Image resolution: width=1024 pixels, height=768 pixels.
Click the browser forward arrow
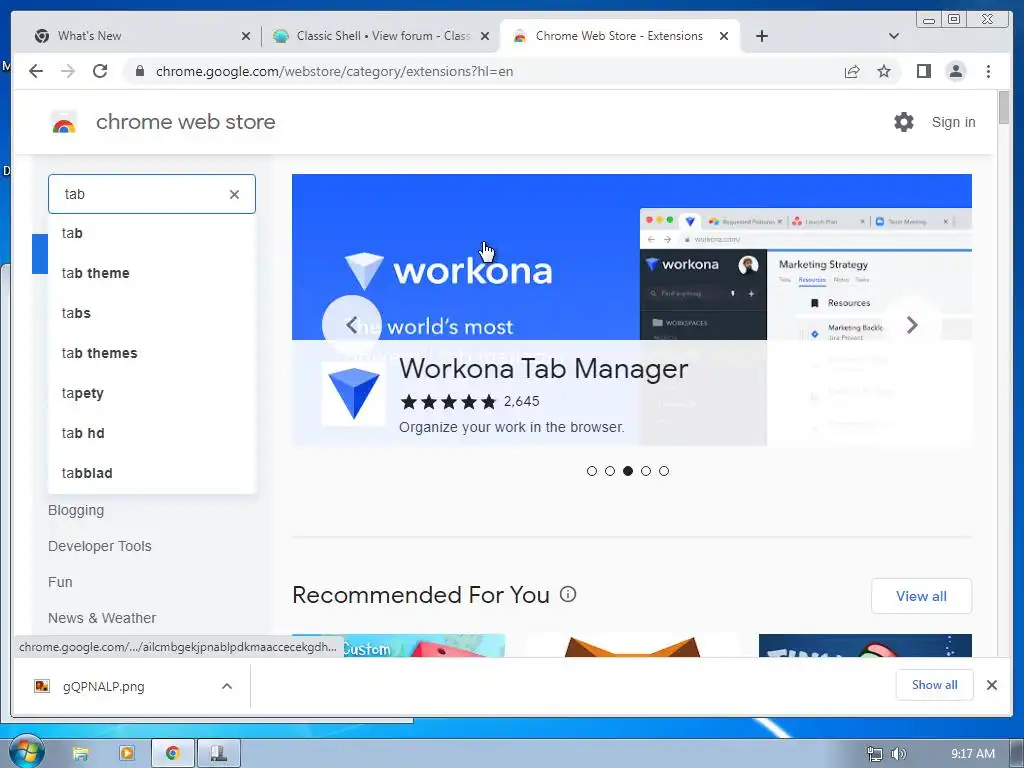click(x=68, y=71)
